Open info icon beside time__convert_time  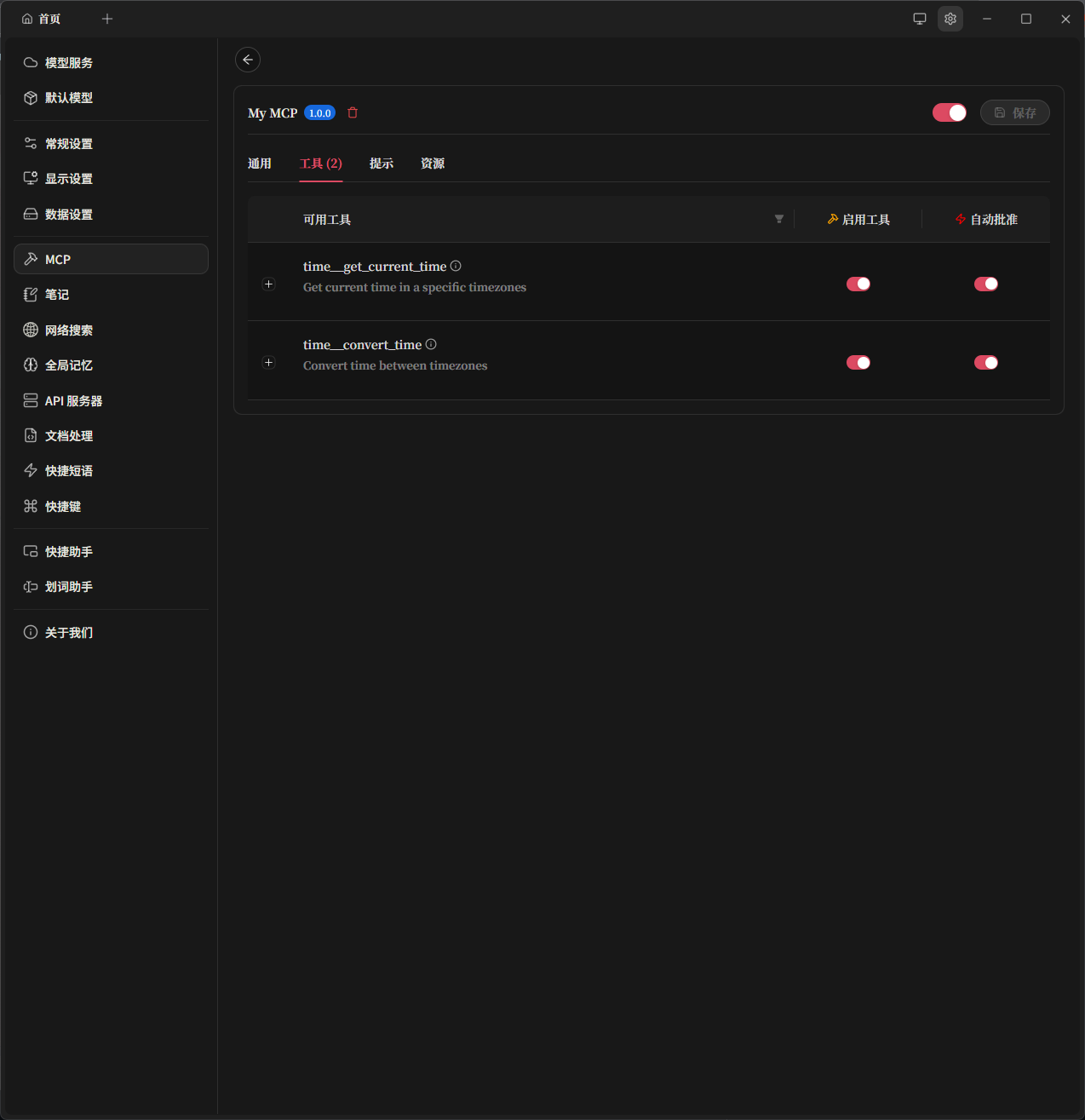coord(431,344)
